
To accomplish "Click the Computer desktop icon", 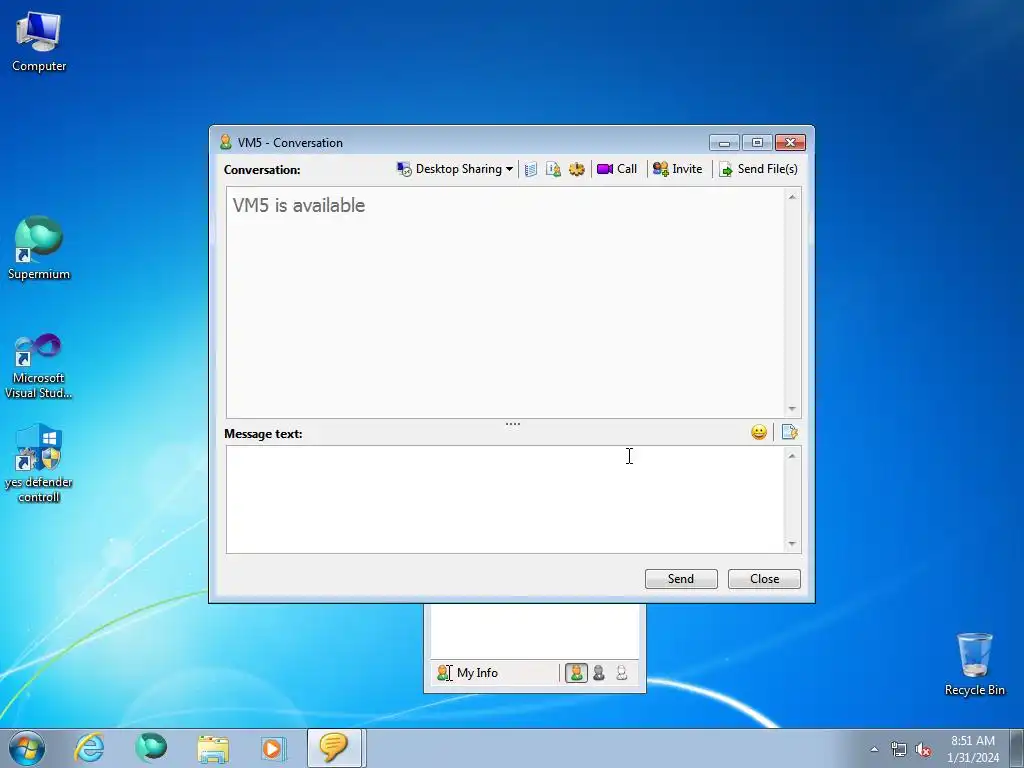I will point(39,42).
